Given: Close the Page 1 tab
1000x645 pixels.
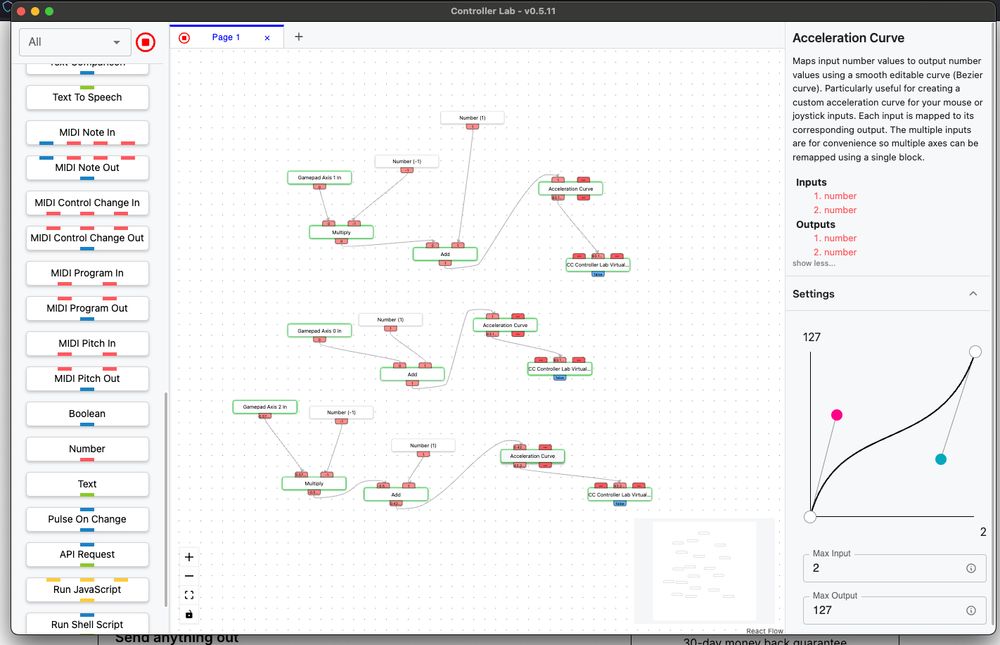Looking at the screenshot, I should 267,38.
